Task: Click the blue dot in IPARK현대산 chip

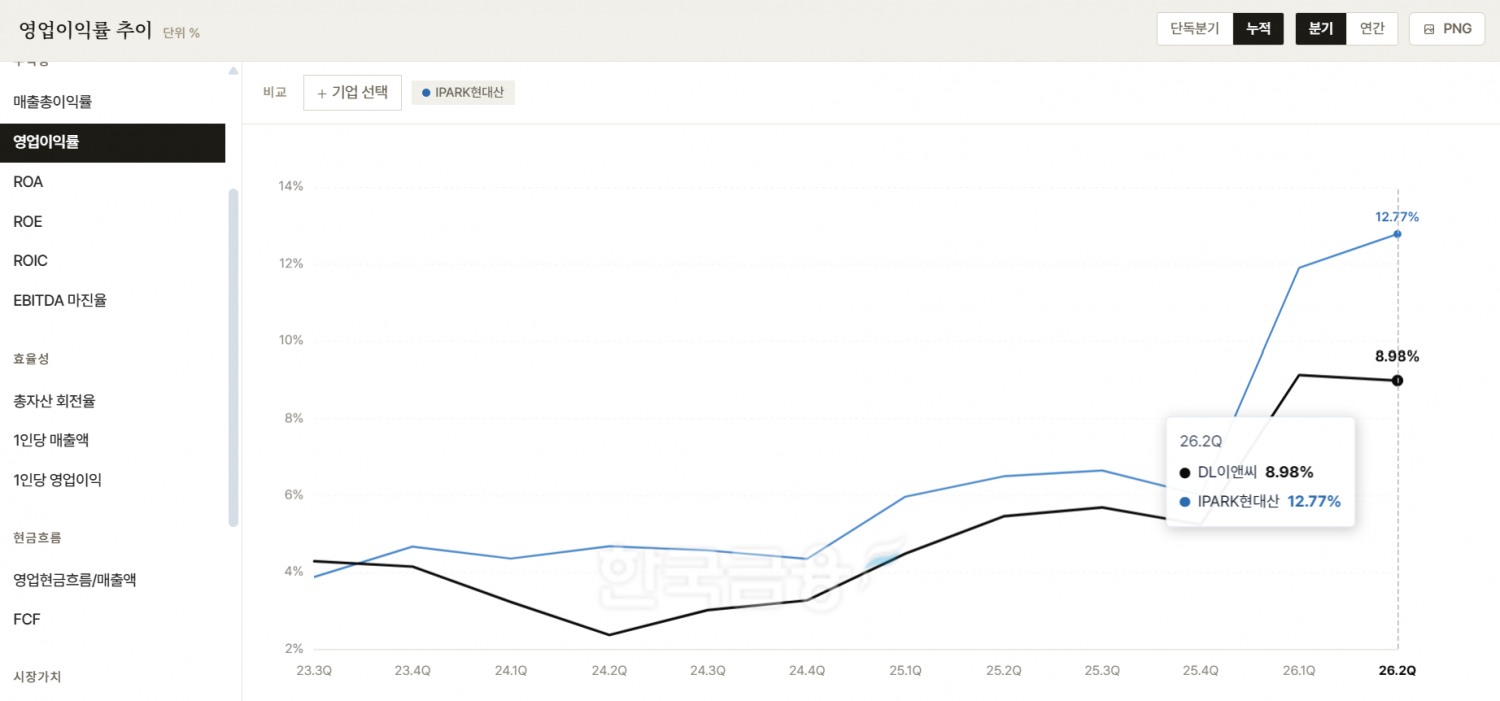Action: [426, 93]
